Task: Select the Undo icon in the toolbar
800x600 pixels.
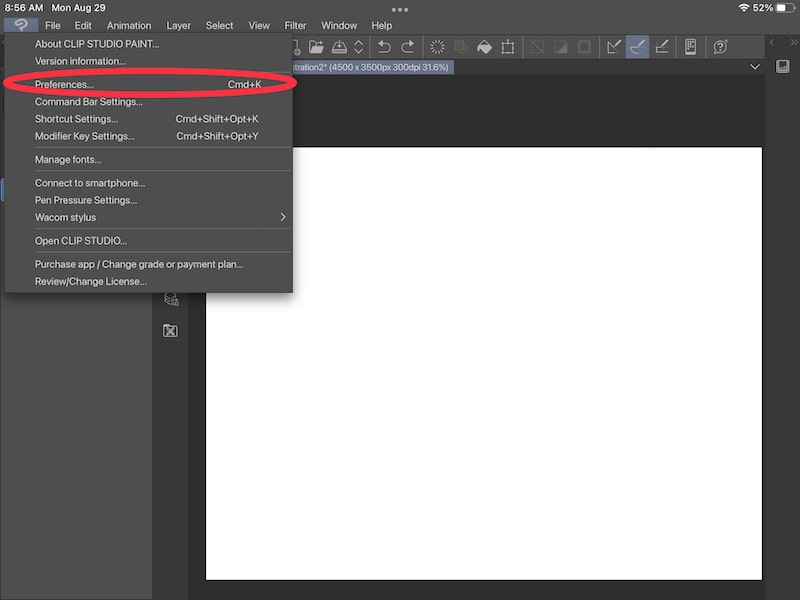Action: (383, 46)
